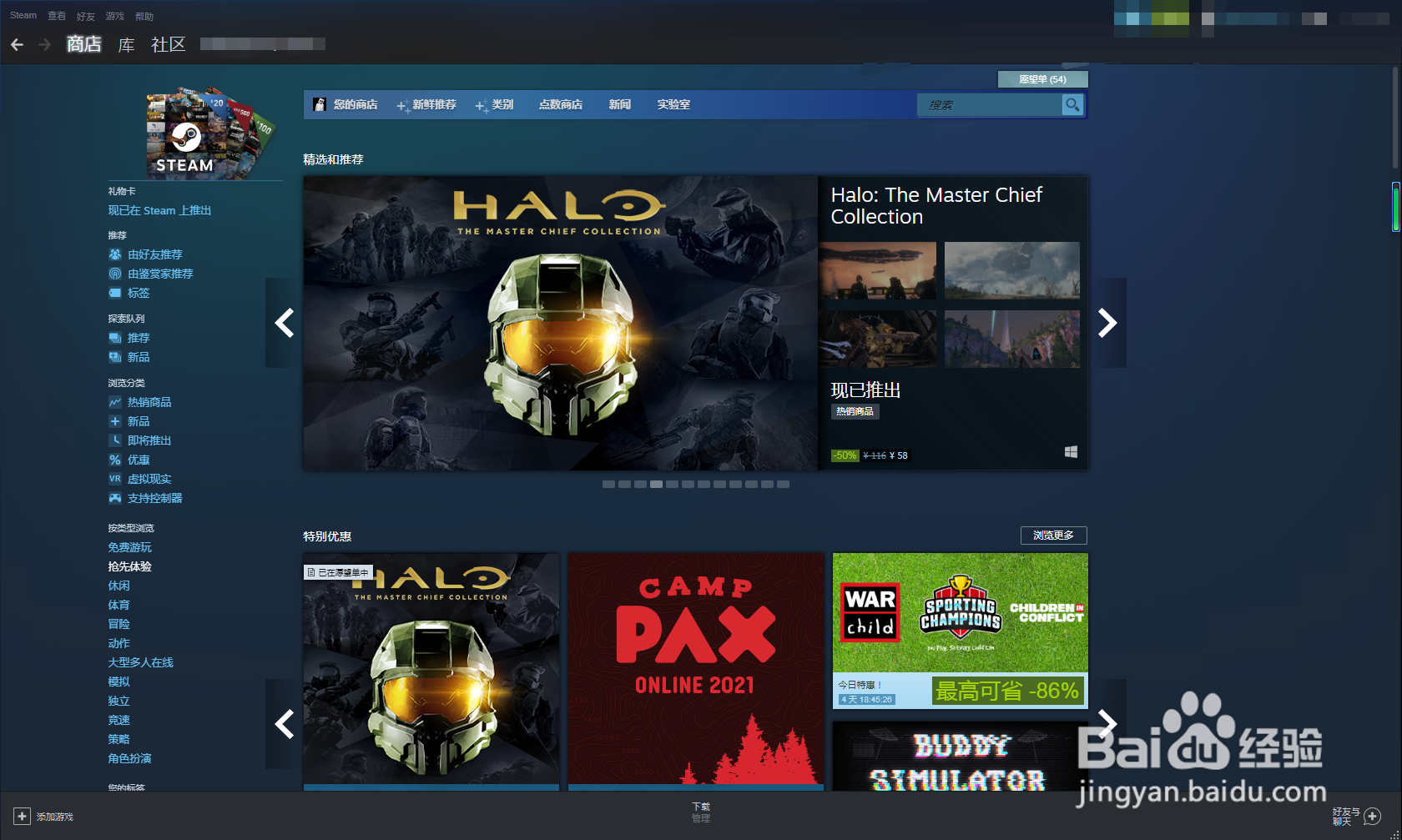Open War Child Sporting Champions offer
The width and height of the screenshot is (1402, 840).
point(961,631)
